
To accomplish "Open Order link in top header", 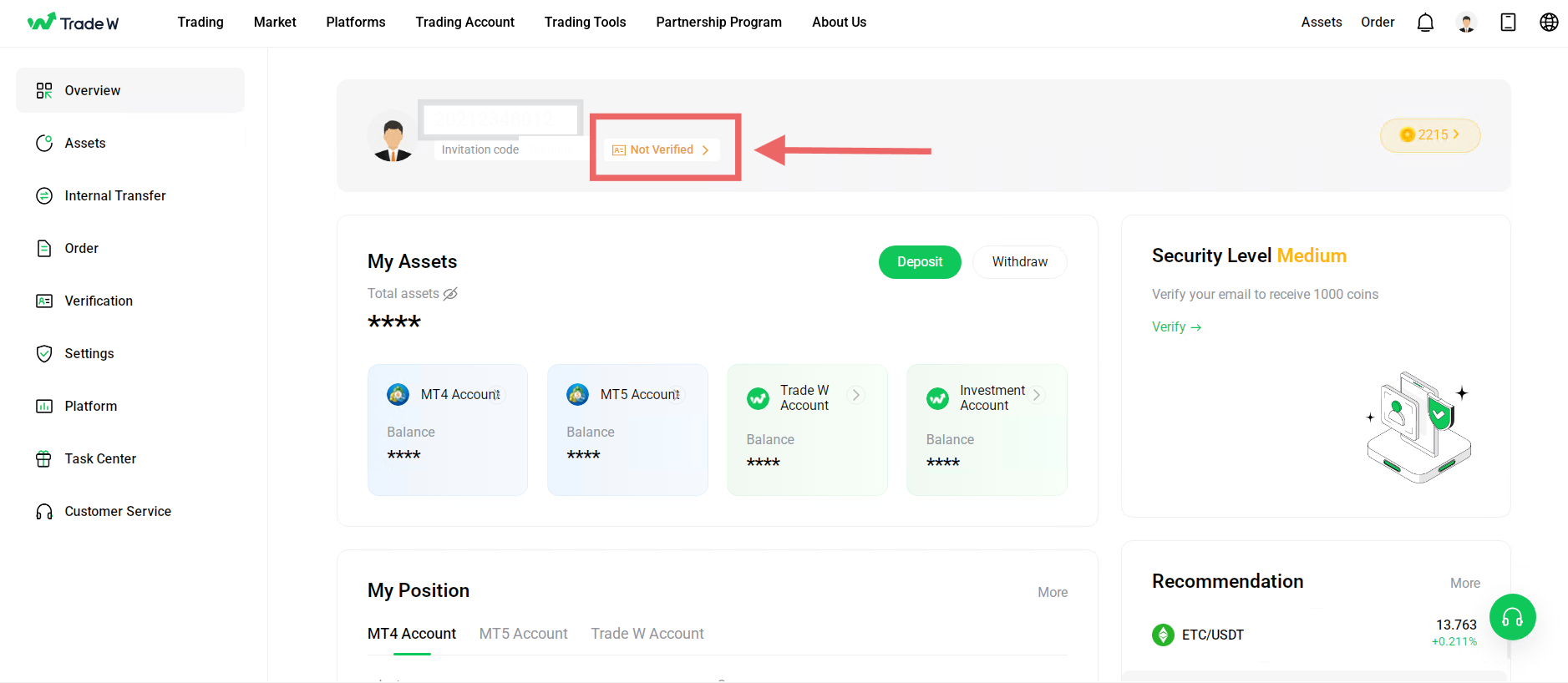I will [1378, 23].
